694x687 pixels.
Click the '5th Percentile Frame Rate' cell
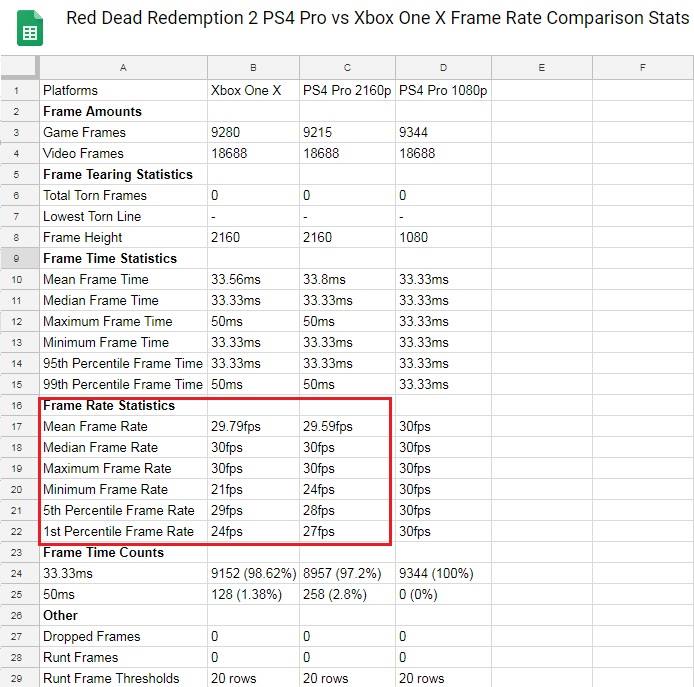(x=123, y=510)
